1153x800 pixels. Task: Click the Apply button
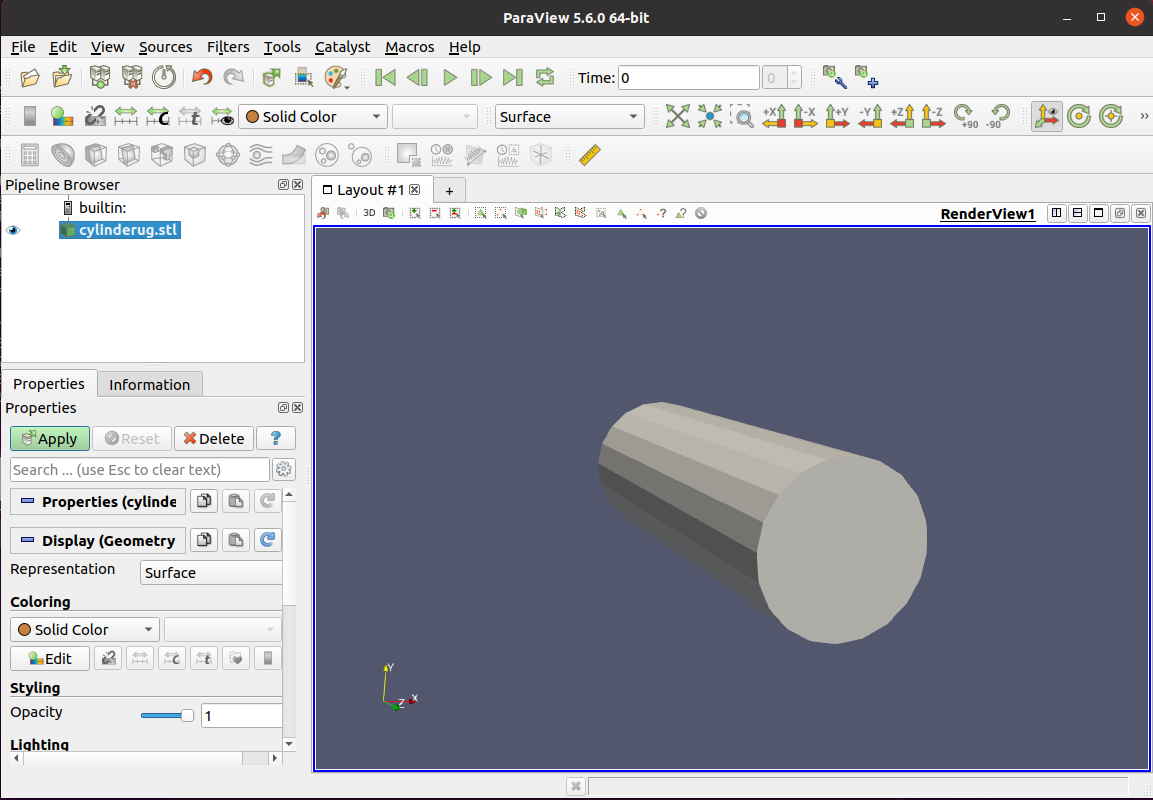point(50,438)
